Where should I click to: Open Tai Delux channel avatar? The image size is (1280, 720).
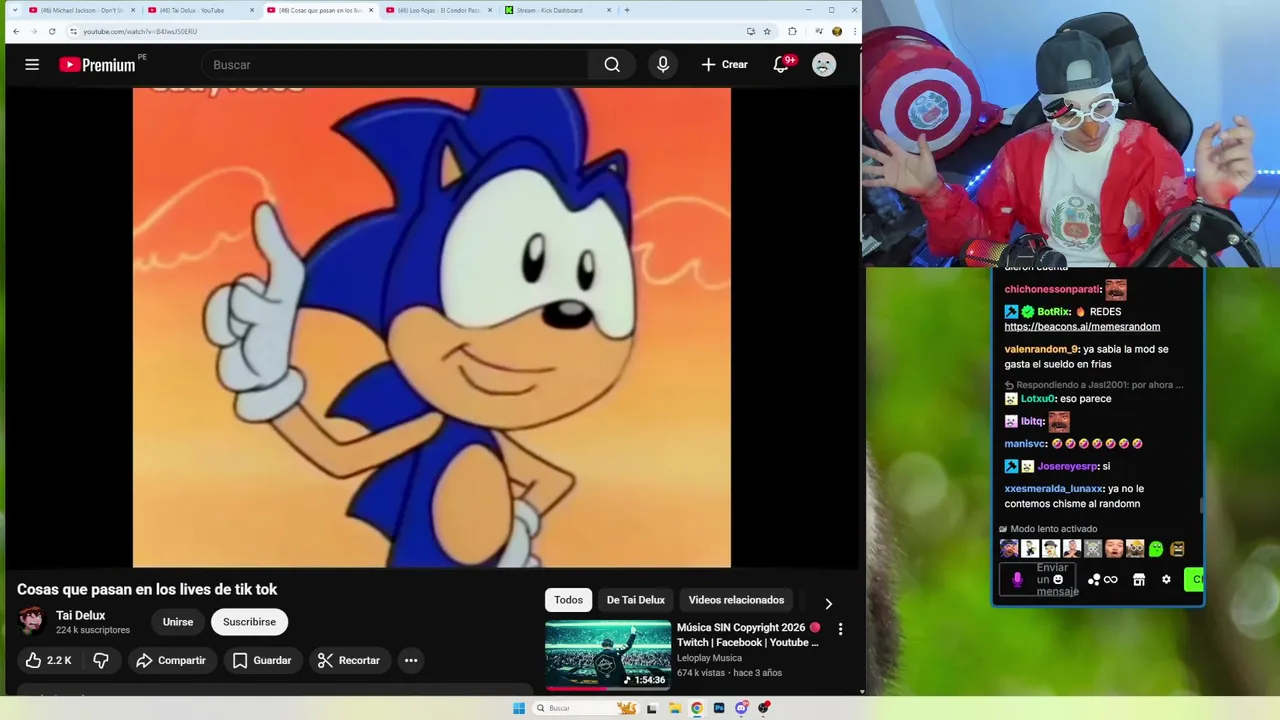pos(31,621)
